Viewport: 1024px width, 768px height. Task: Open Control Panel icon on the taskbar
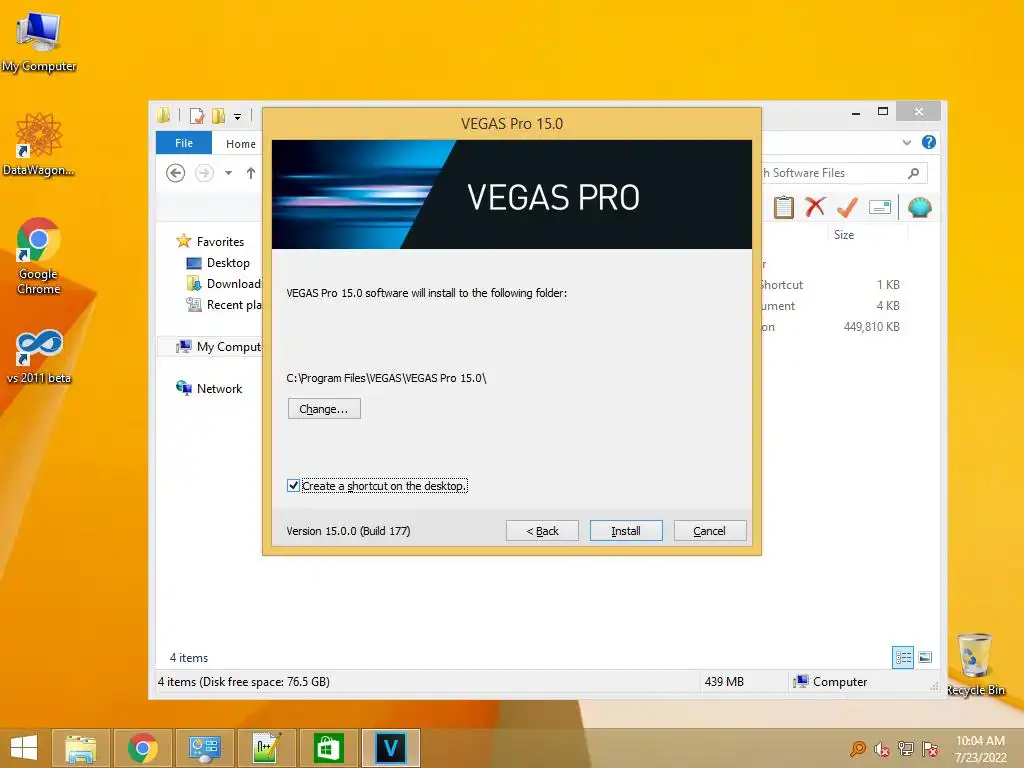(x=204, y=748)
